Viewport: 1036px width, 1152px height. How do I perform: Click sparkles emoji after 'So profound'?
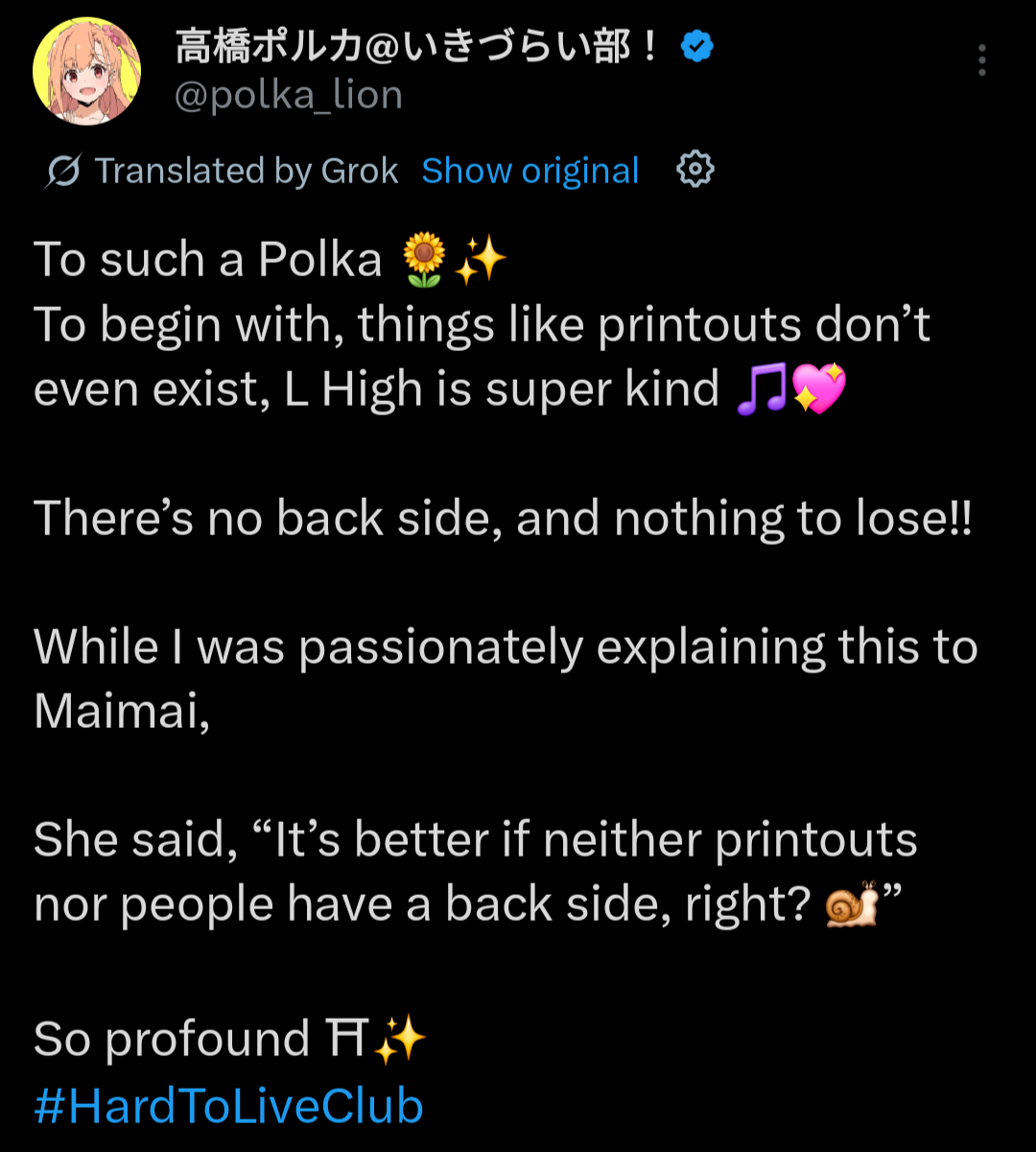pos(398,1040)
